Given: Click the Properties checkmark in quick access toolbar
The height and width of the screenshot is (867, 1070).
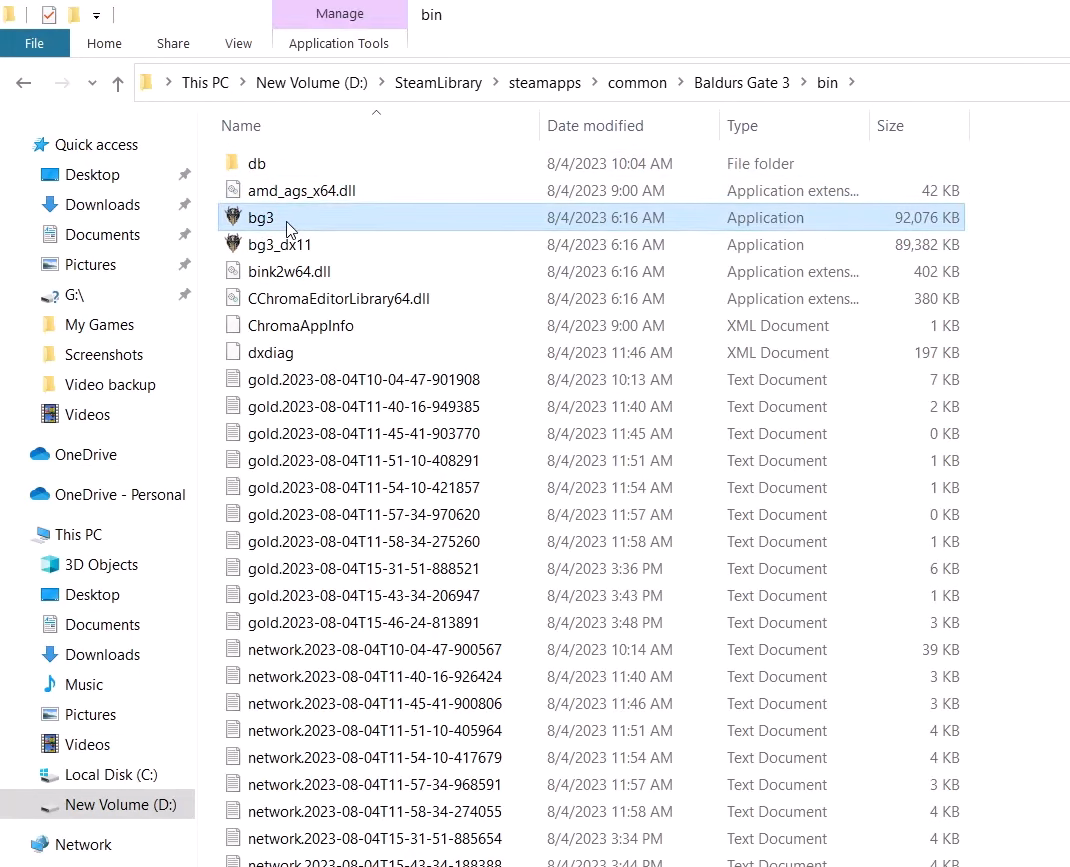Looking at the screenshot, I should click(x=49, y=14).
